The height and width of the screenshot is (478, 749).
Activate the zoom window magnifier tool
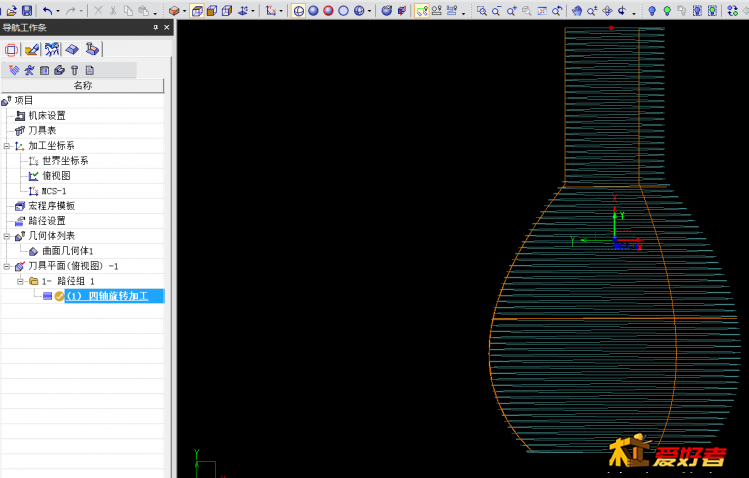[482, 11]
